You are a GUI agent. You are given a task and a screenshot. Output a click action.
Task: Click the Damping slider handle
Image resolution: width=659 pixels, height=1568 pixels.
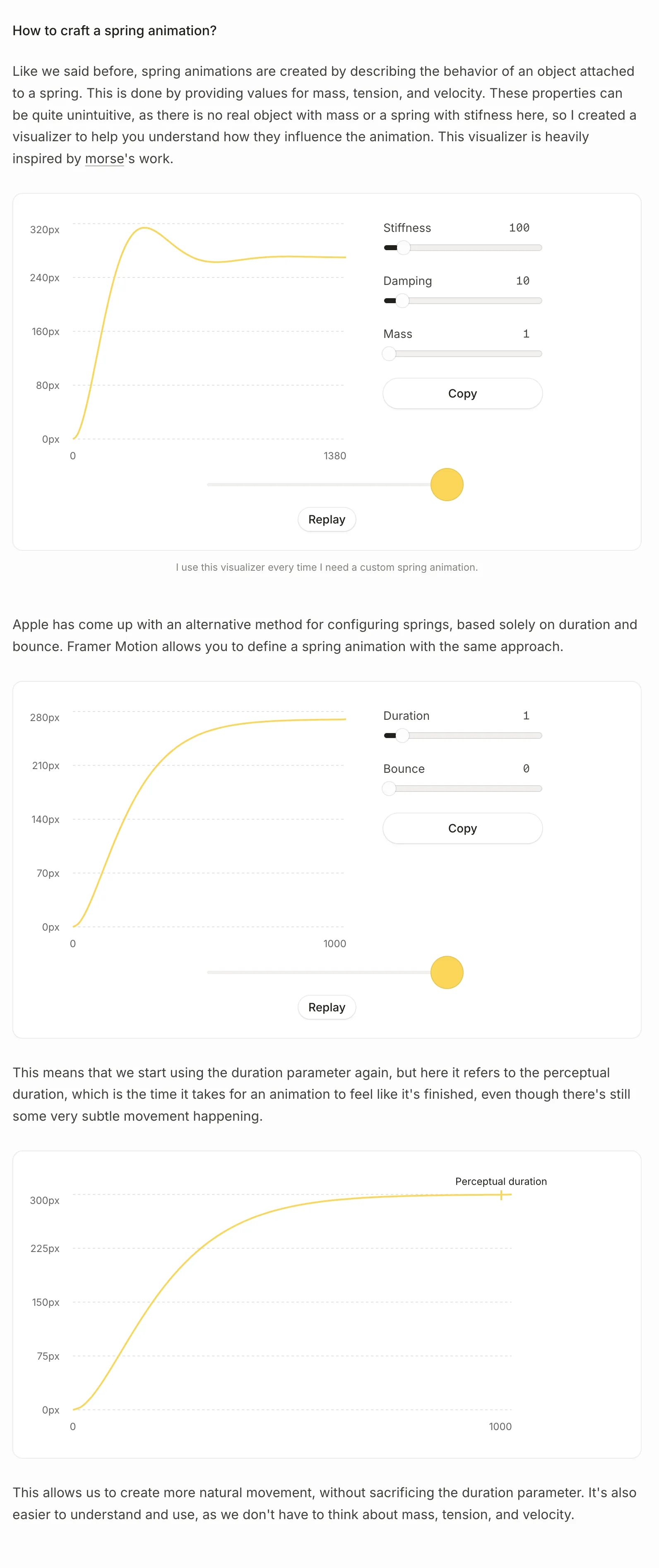point(402,301)
